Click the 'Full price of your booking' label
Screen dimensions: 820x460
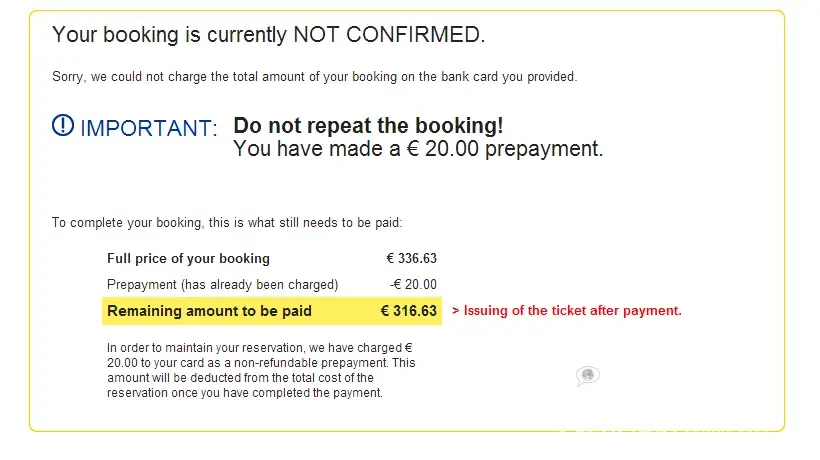click(x=188, y=259)
